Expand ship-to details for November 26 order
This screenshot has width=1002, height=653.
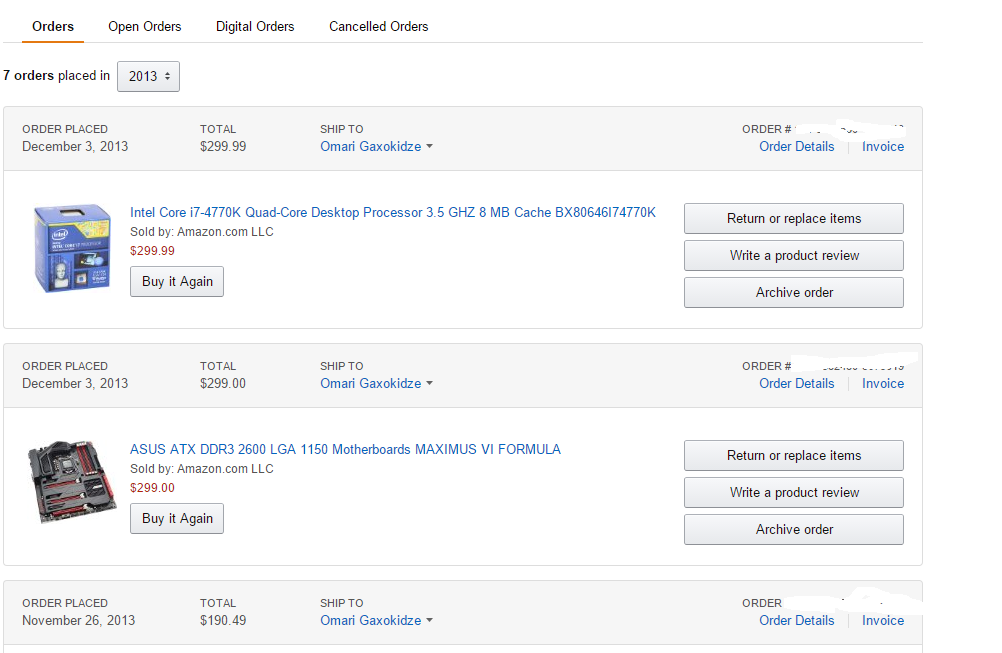[376, 620]
